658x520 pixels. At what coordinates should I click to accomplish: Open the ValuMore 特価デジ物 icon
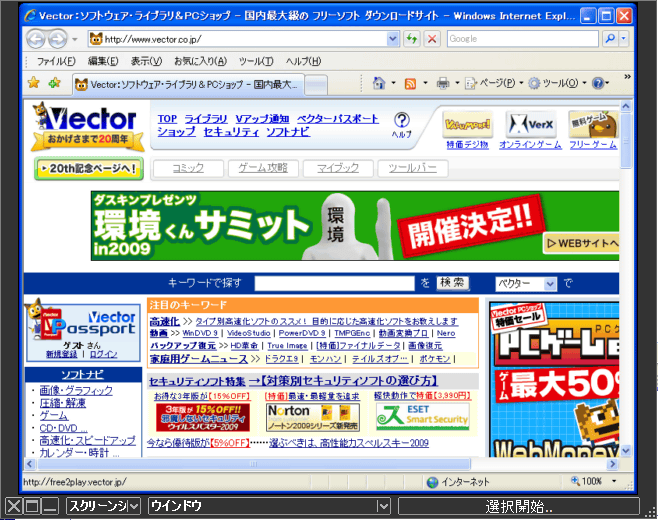[467, 124]
